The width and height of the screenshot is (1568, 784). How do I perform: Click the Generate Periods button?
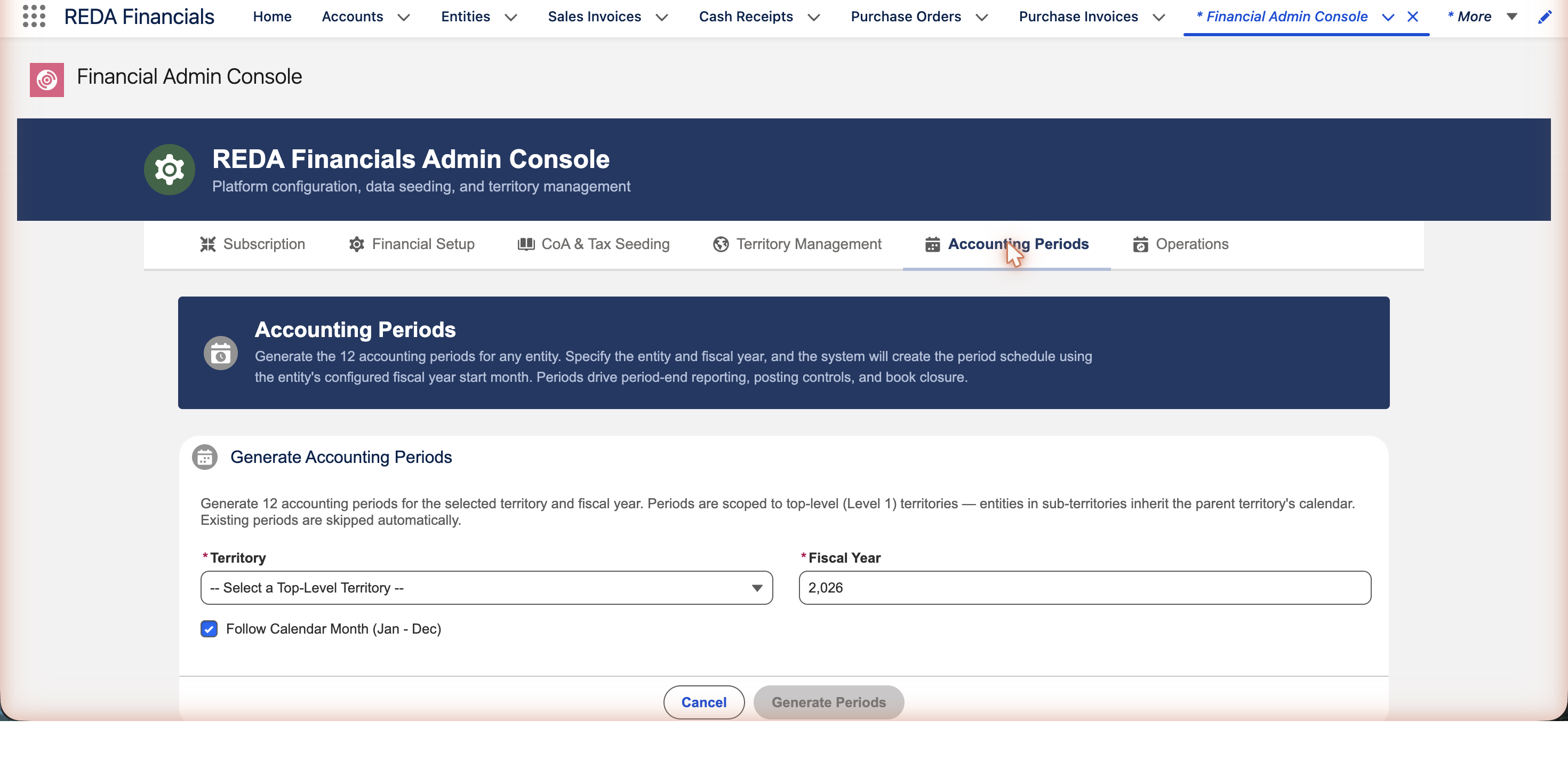click(x=828, y=702)
